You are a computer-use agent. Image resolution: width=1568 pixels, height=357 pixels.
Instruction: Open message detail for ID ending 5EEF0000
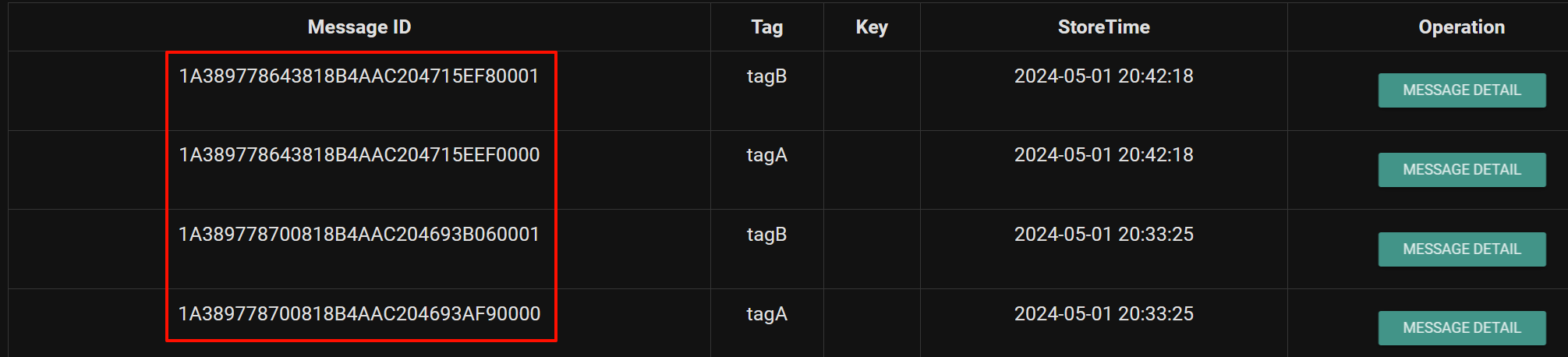click(1461, 170)
